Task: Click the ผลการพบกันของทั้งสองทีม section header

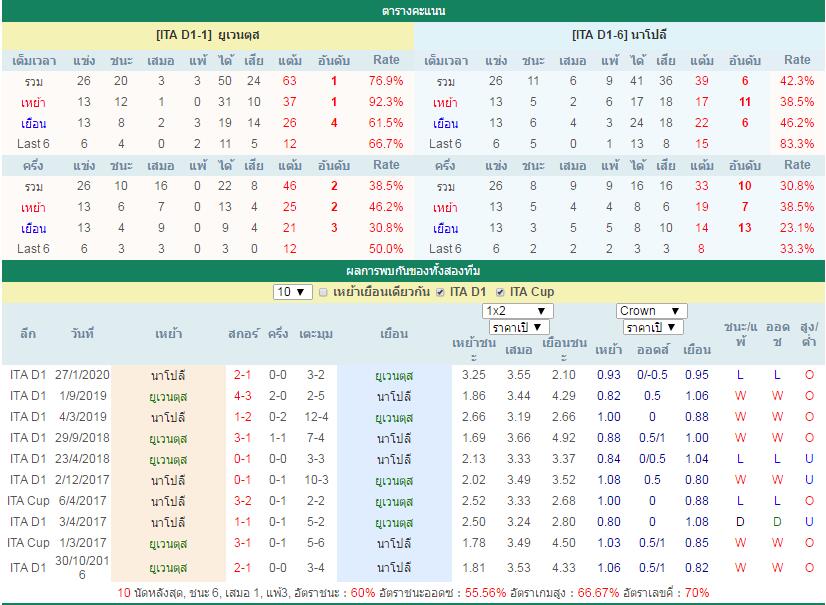Action: coord(413,271)
